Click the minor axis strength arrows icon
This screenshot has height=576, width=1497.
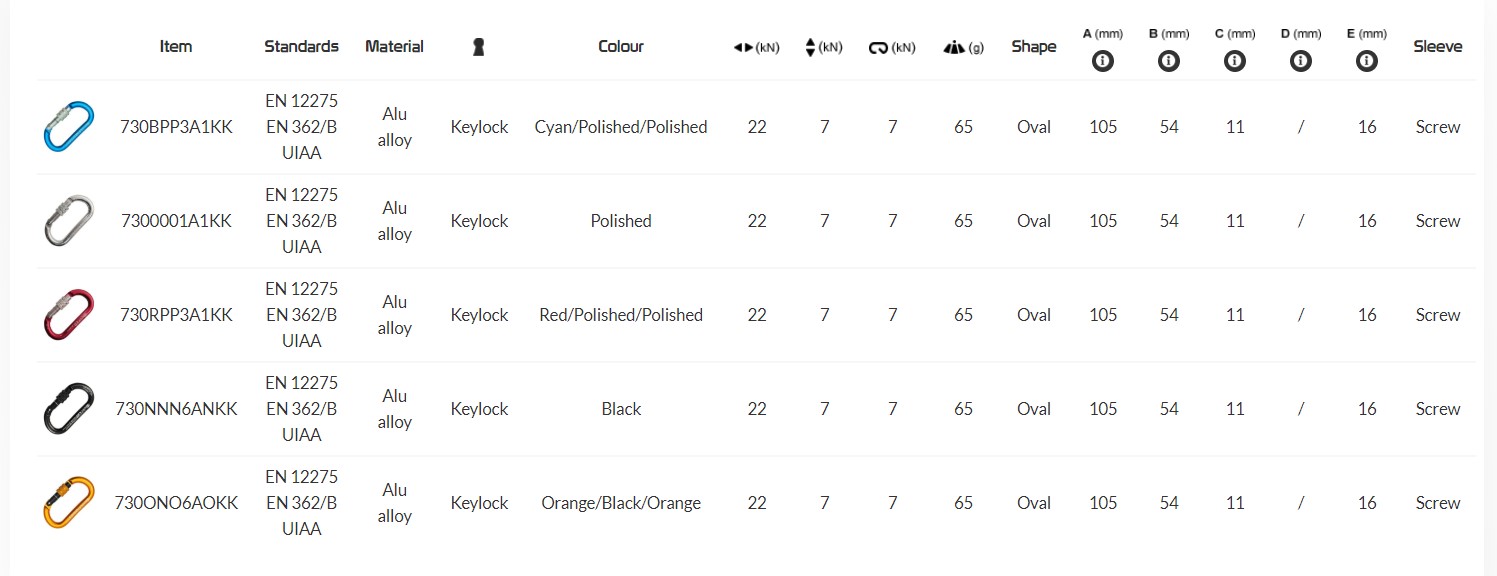[x=811, y=47]
